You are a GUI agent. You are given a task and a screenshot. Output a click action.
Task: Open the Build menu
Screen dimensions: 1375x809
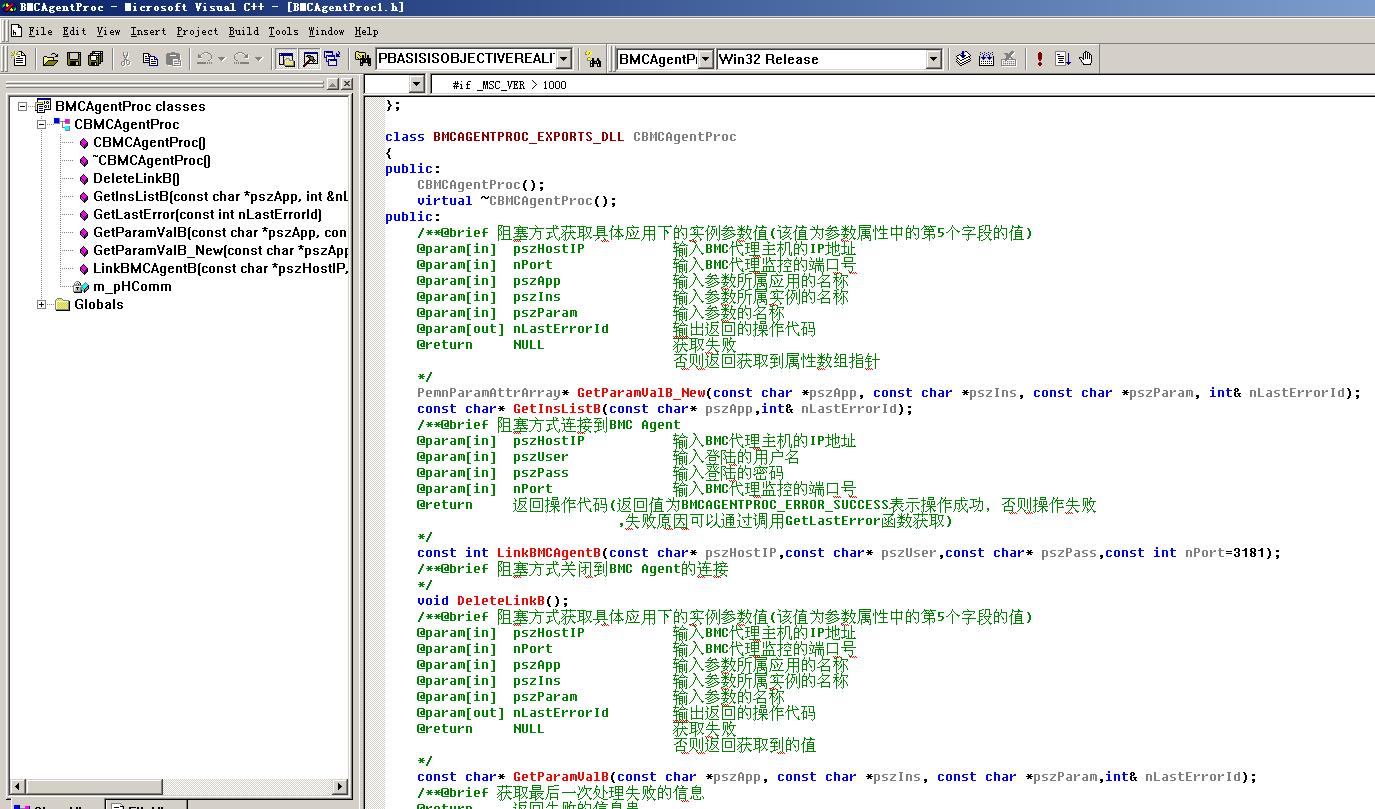[243, 31]
